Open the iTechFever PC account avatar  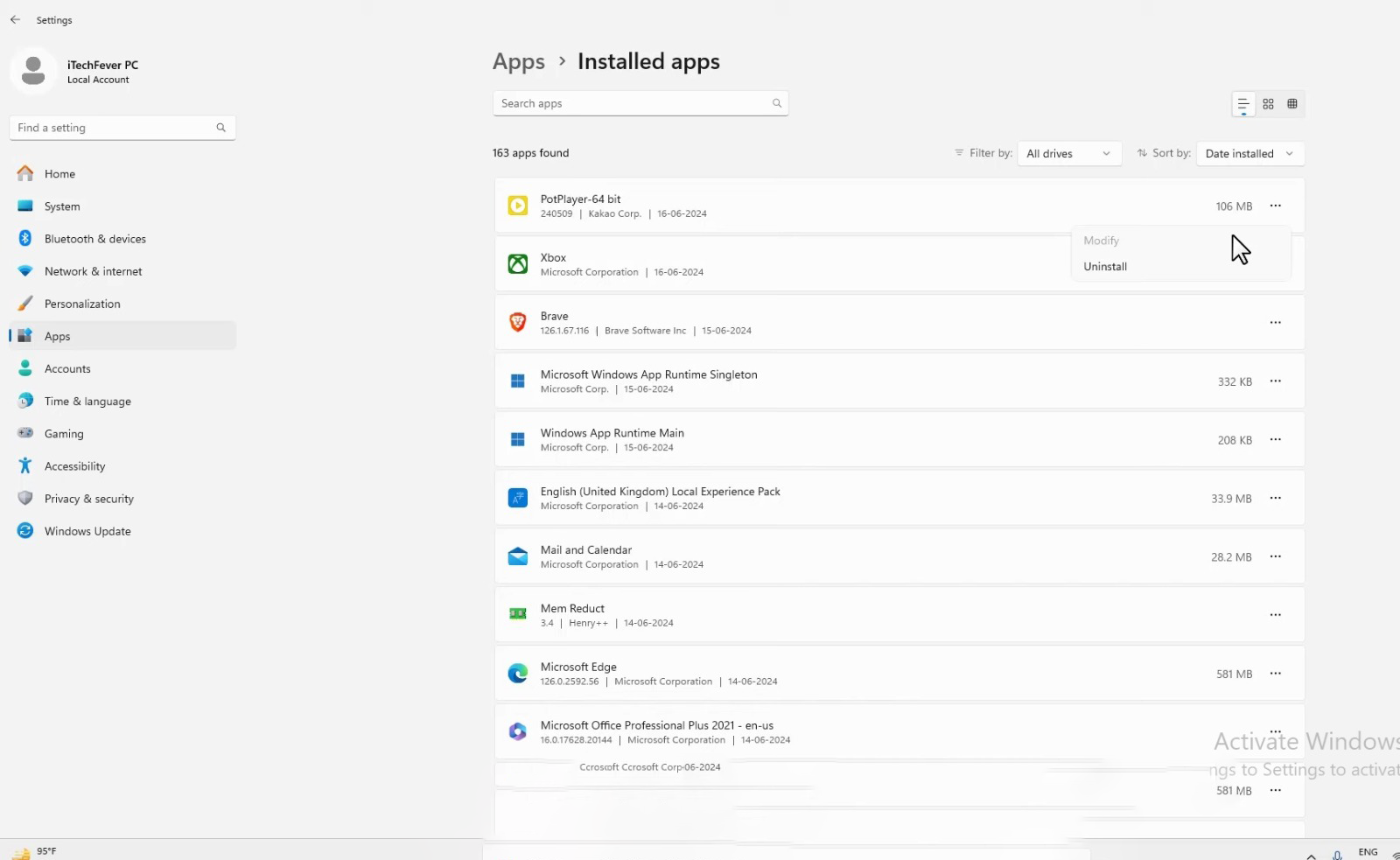click(x=33, y=71)
